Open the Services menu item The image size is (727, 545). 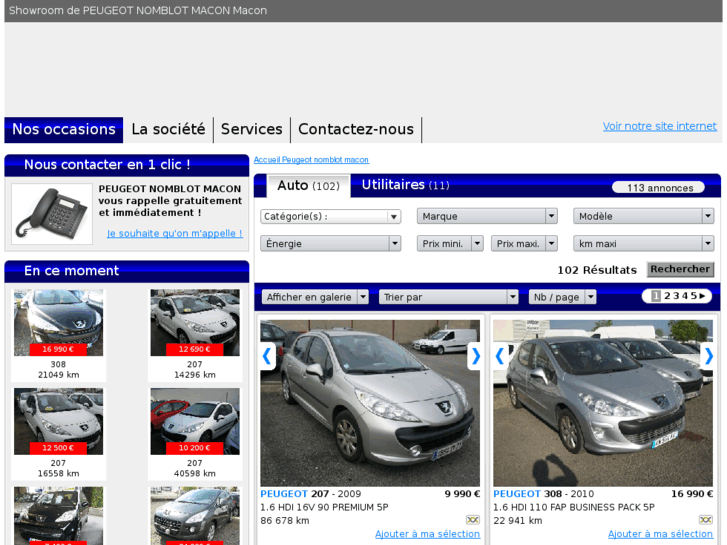point(252,129)
